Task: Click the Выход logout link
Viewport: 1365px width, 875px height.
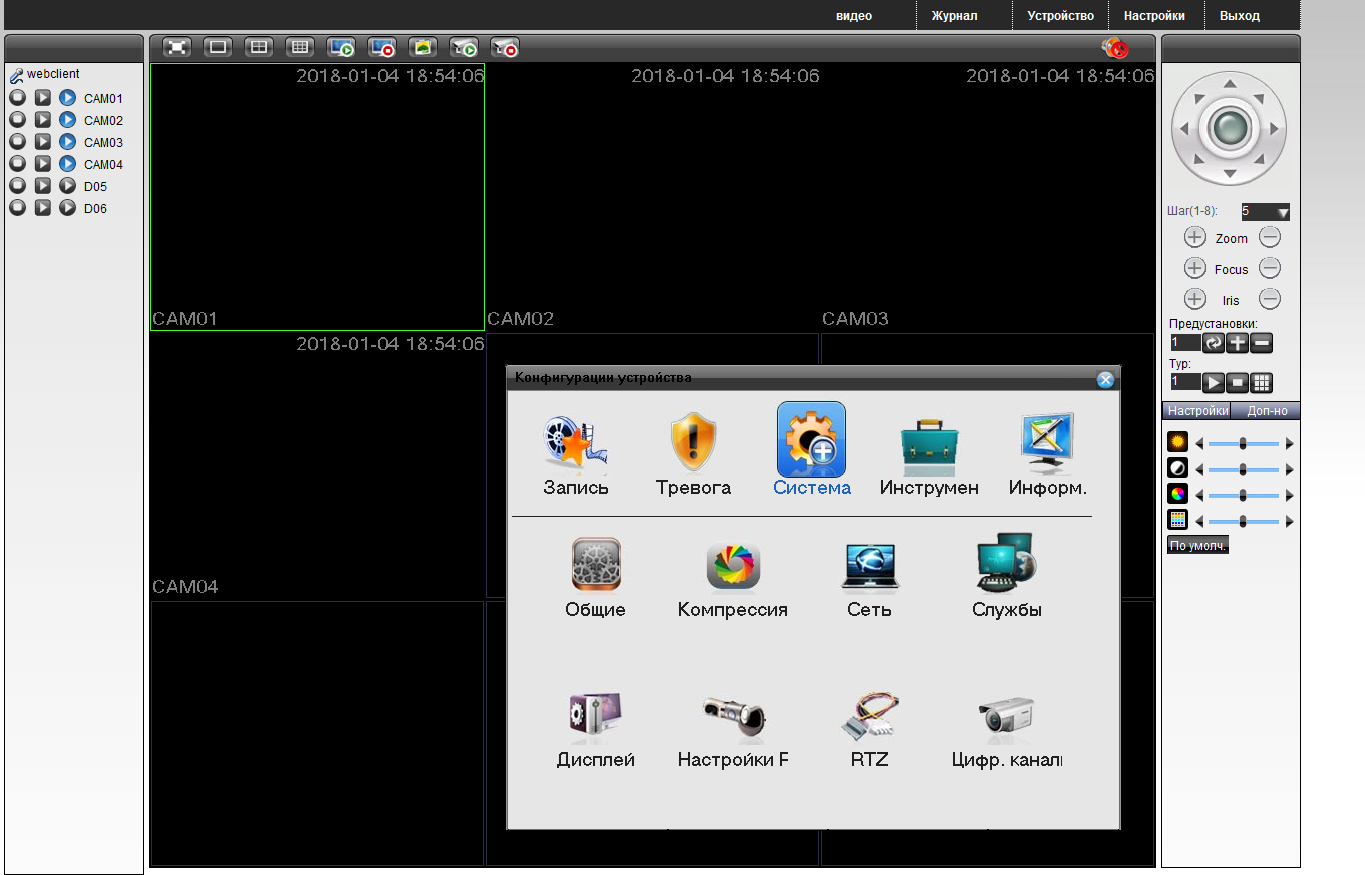Action: pyautogui.click(x=1239, y=16)
